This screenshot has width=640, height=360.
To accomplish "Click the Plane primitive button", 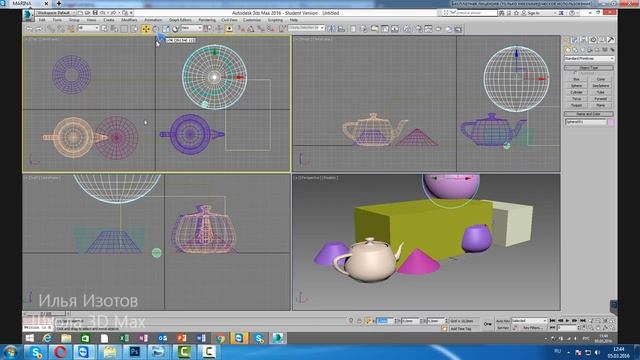I will pyautogui.click(x=601, y=105).
